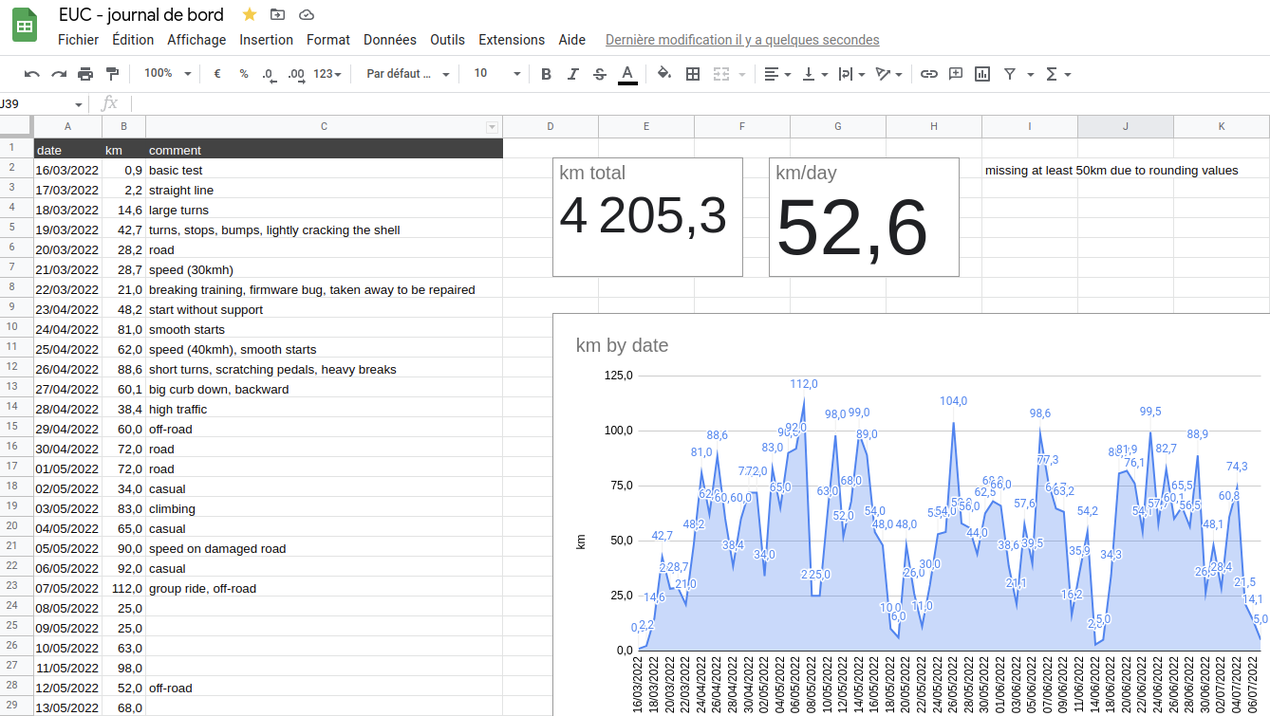Select the "missing at least 50km" note cell
Image resolution: width=1270 pixels, height=716 pixels.
(1111, 170)
